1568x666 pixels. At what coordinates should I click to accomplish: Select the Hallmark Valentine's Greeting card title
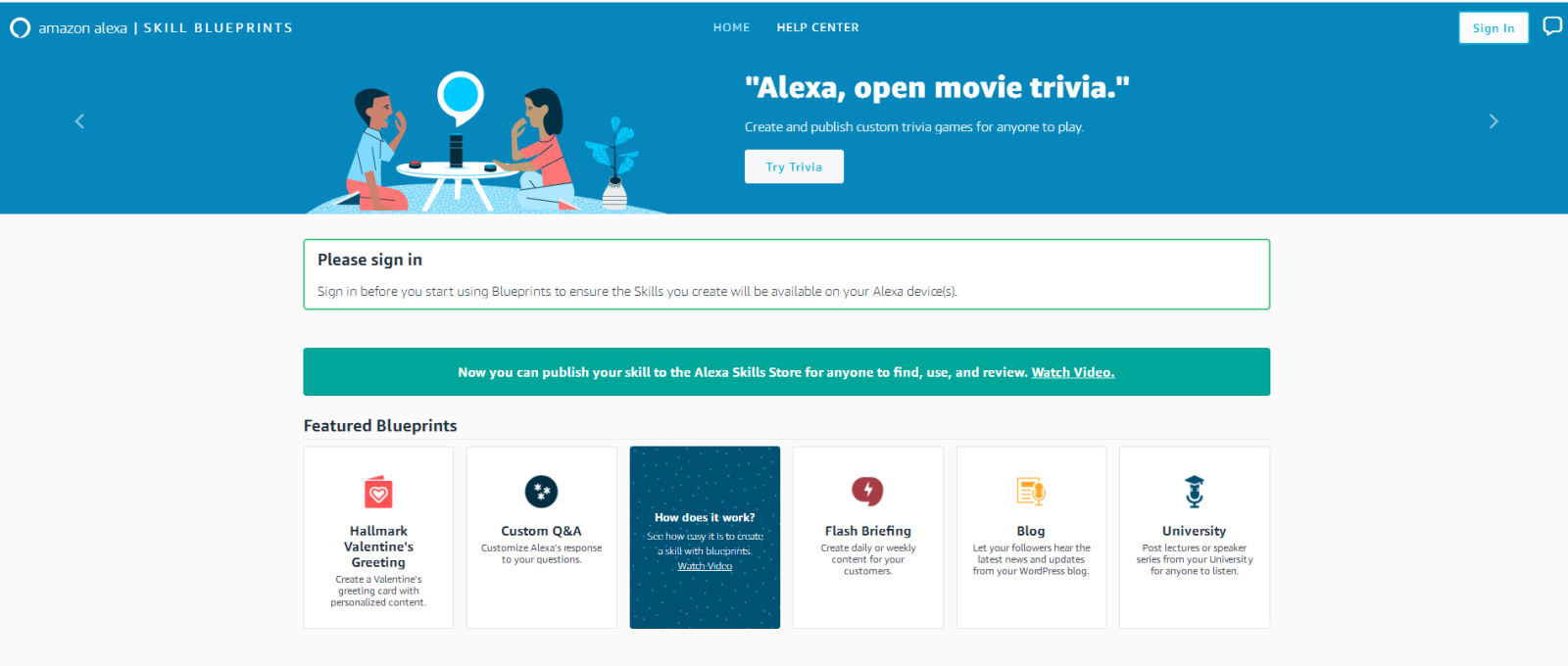(x=378, y=547)
